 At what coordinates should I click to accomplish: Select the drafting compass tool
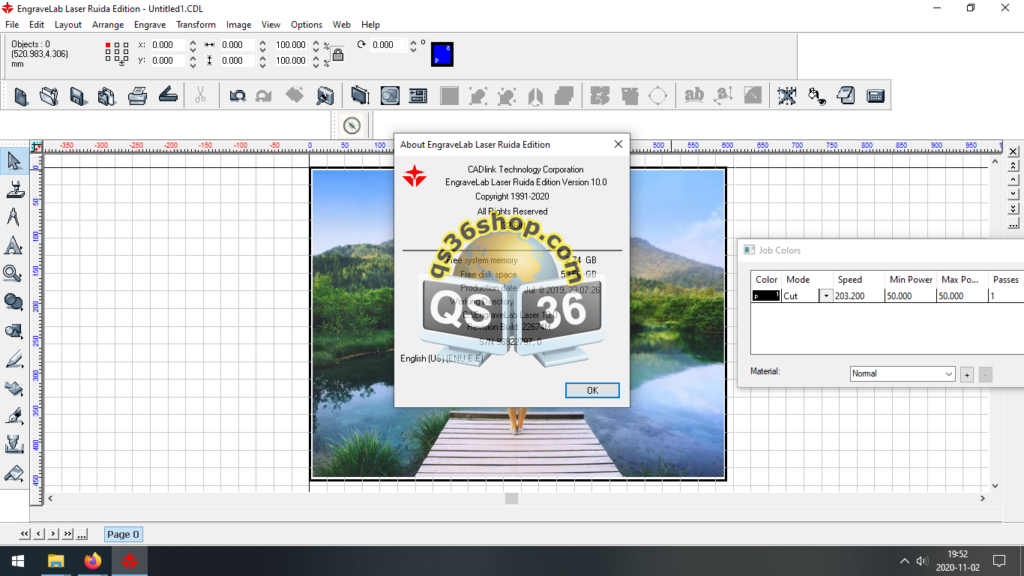click(14, 217)
